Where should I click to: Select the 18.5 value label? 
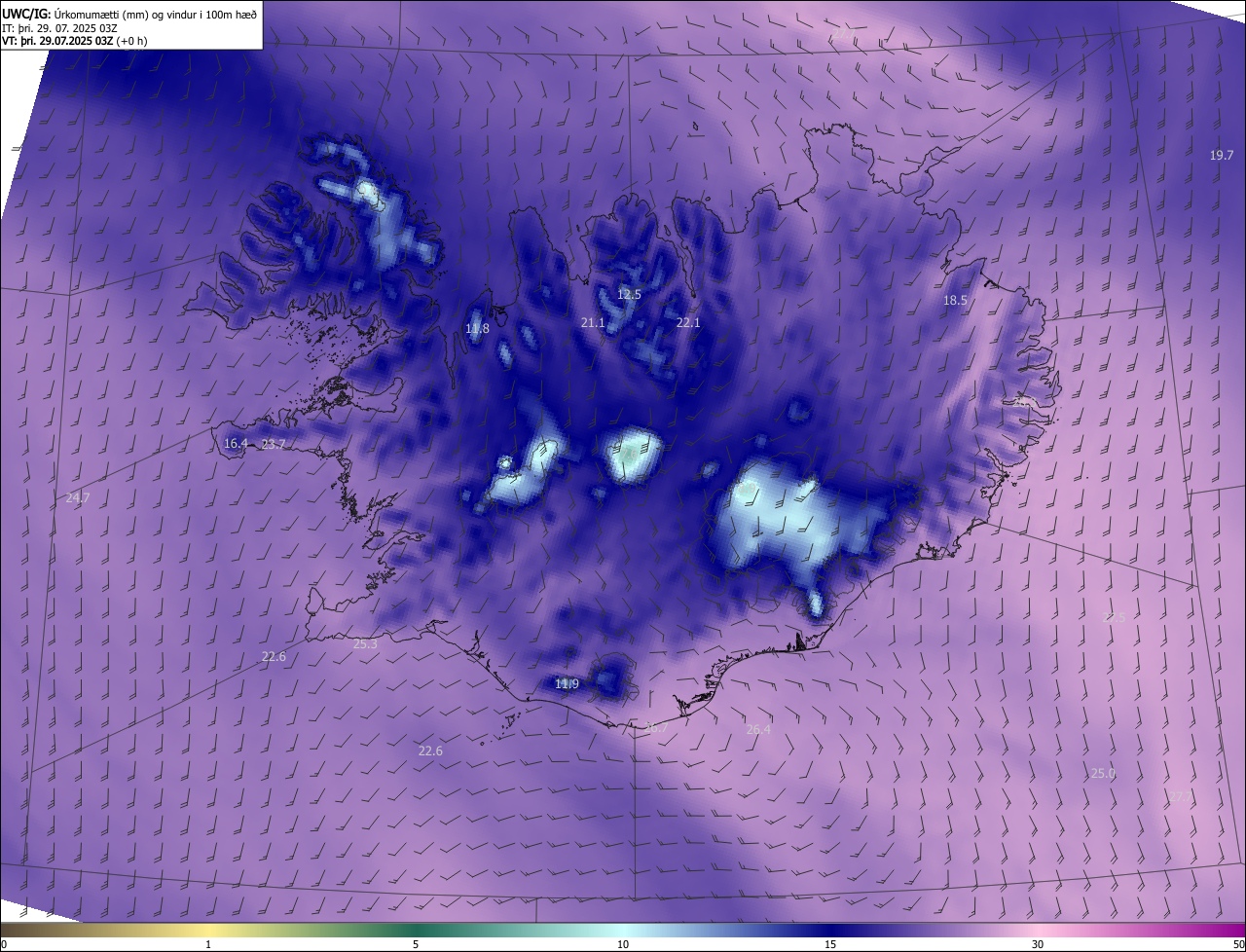click(x=955, y=301)
